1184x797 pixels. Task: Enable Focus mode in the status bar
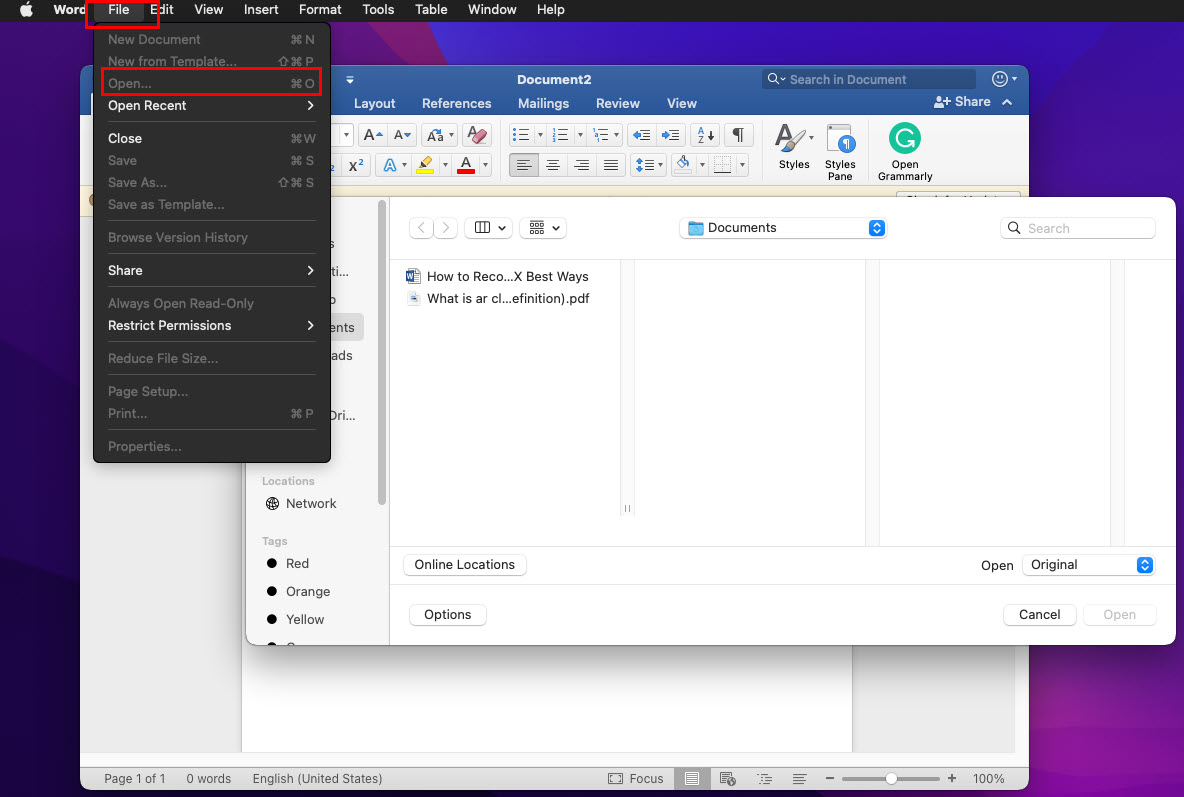click(x=636, y=778)
